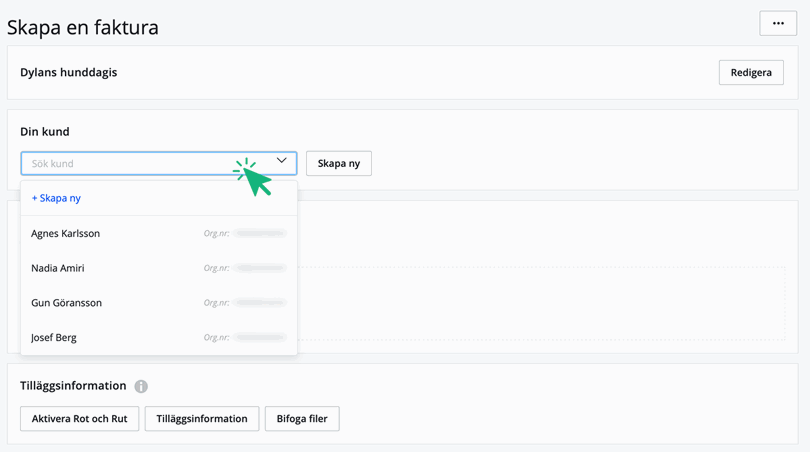Open the Tilläggsinformation button

click(202, 418)
